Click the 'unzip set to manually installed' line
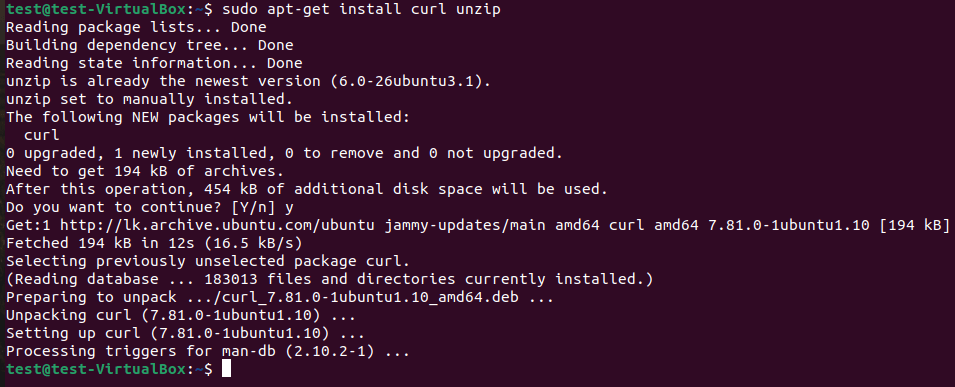955x387 pixels. 149,99
